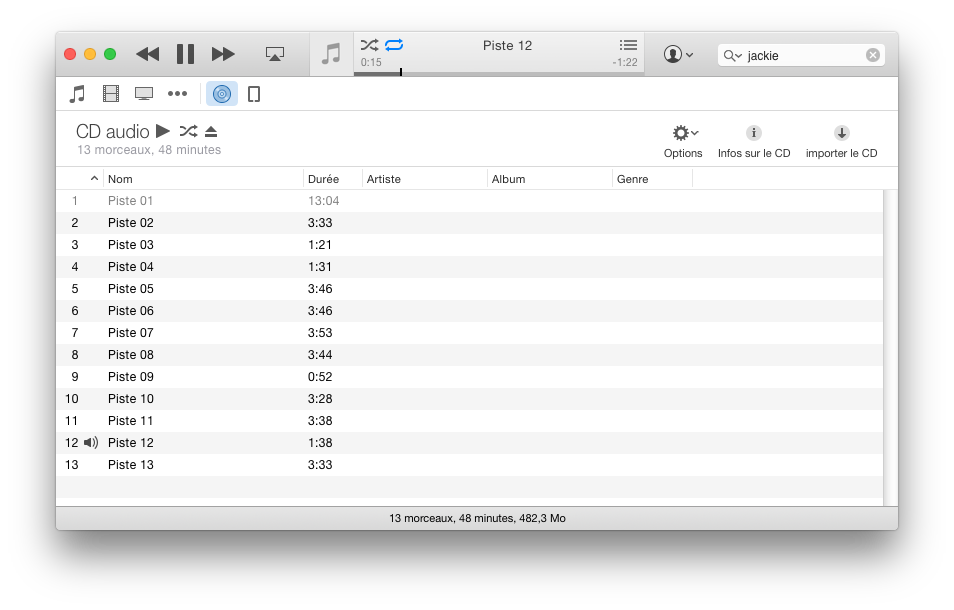The width and height of the screenshot is (954, 610).
Task: Sort by the Nom column header
Action: point(203,179)
